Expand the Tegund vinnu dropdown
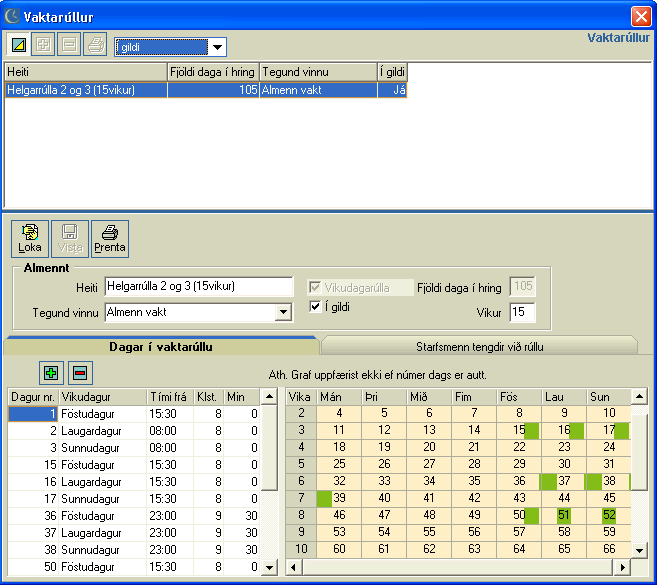Image resolution: width=657 pixels, height=585 pixels. coord(284,313)
